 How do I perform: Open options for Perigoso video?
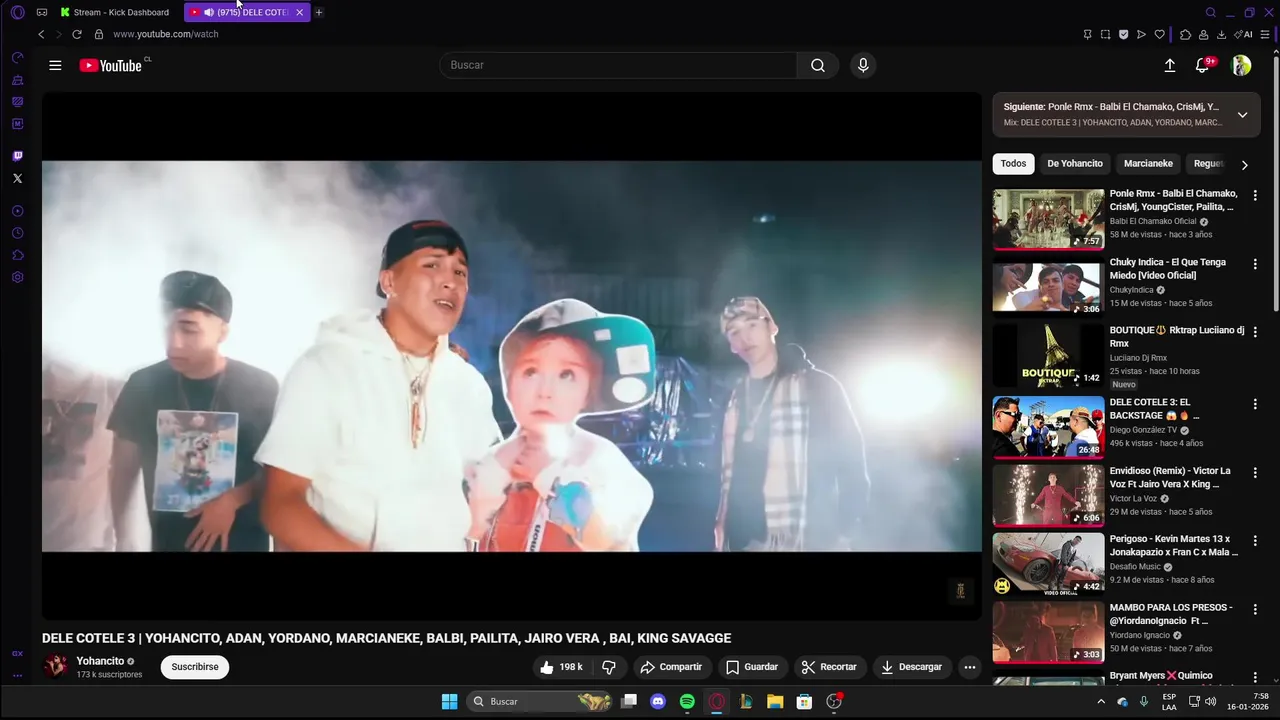click(x=1255, y=540)
